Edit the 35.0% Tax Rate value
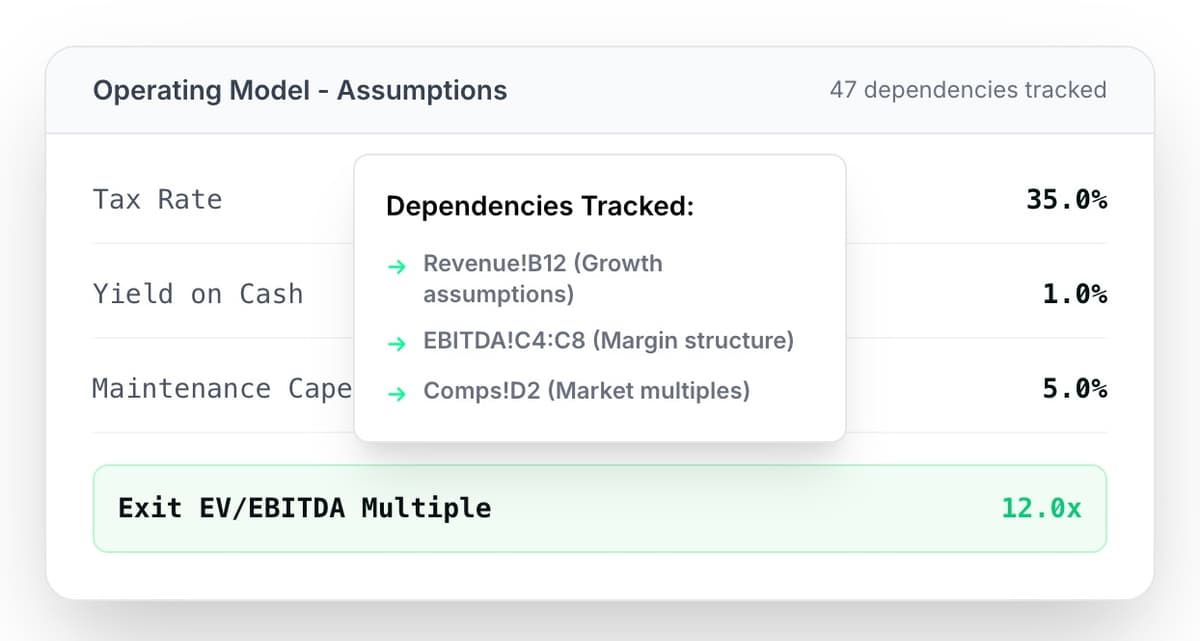The width and height of the screenshot is (1200, 641). (1066, 199)
